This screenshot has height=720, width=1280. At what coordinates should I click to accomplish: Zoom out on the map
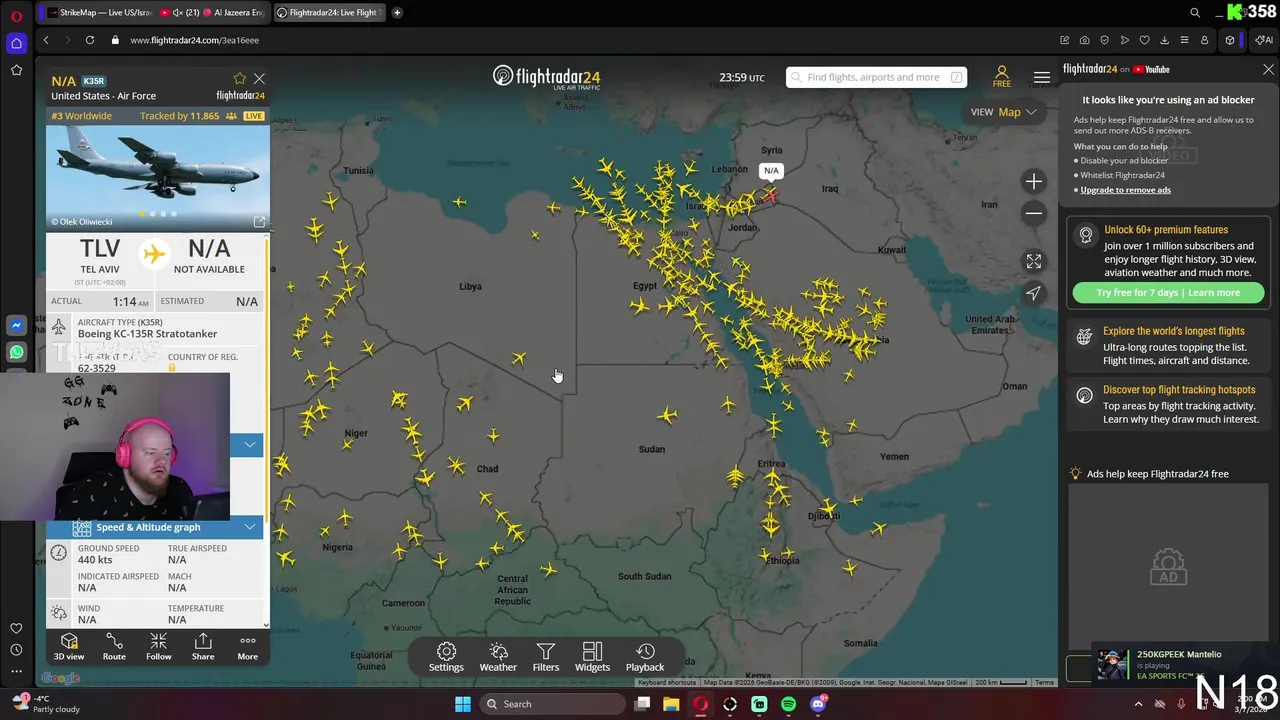1034,213
